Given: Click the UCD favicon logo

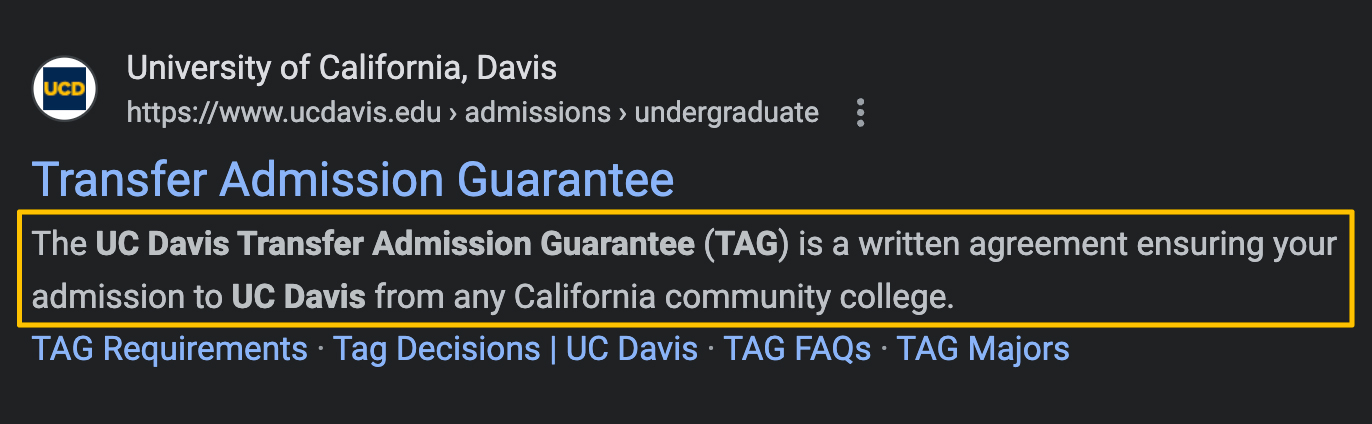Looking at the screenshot, I should point(65,90).
